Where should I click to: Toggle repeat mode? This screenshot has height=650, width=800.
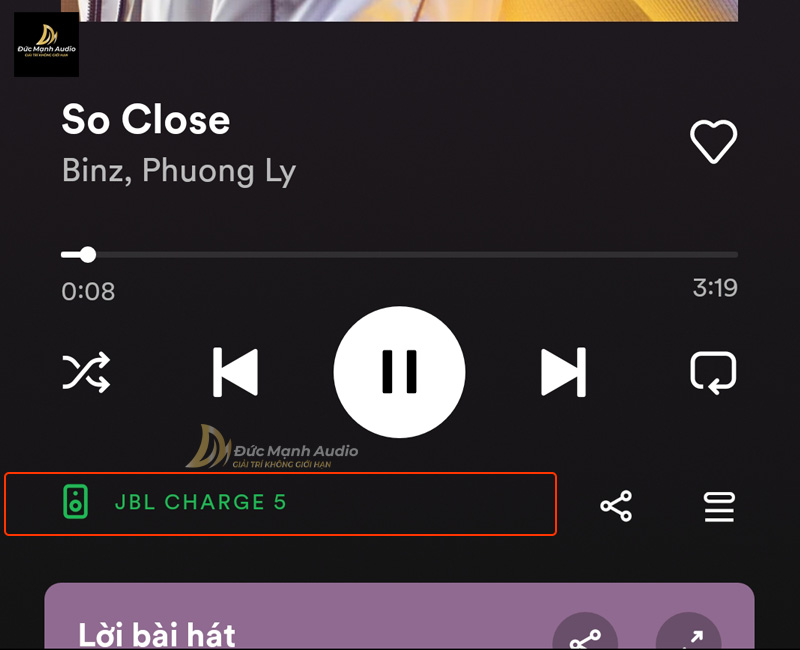click(713, 372)
